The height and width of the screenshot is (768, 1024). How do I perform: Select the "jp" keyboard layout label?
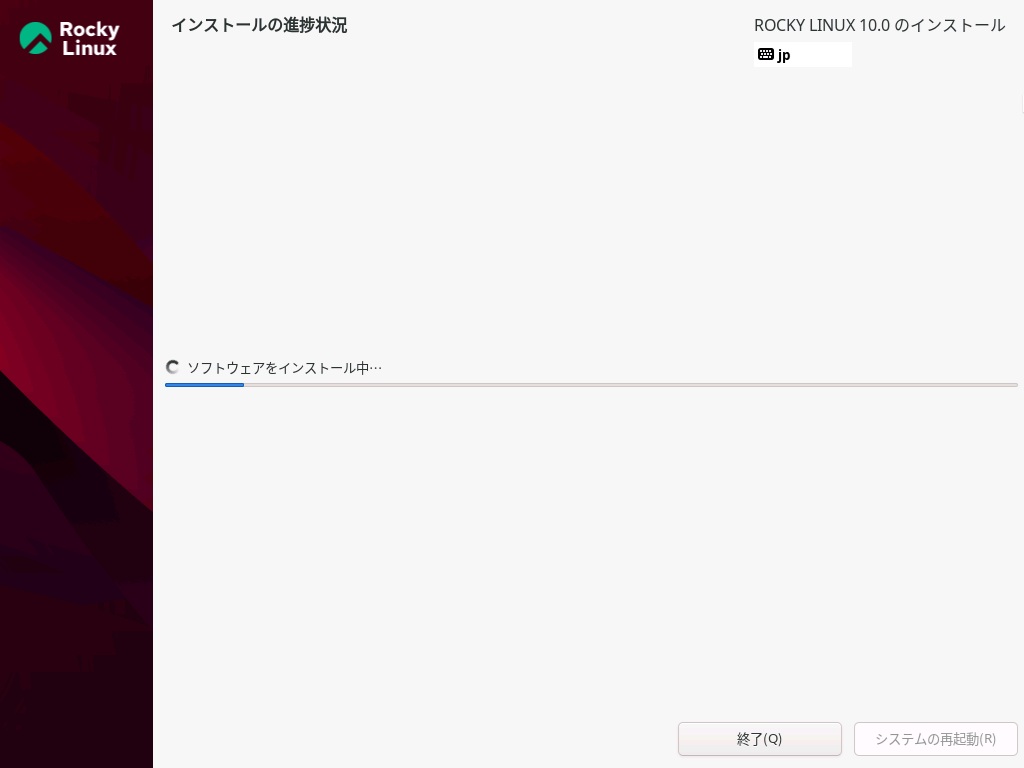click(x=784, y=56)
